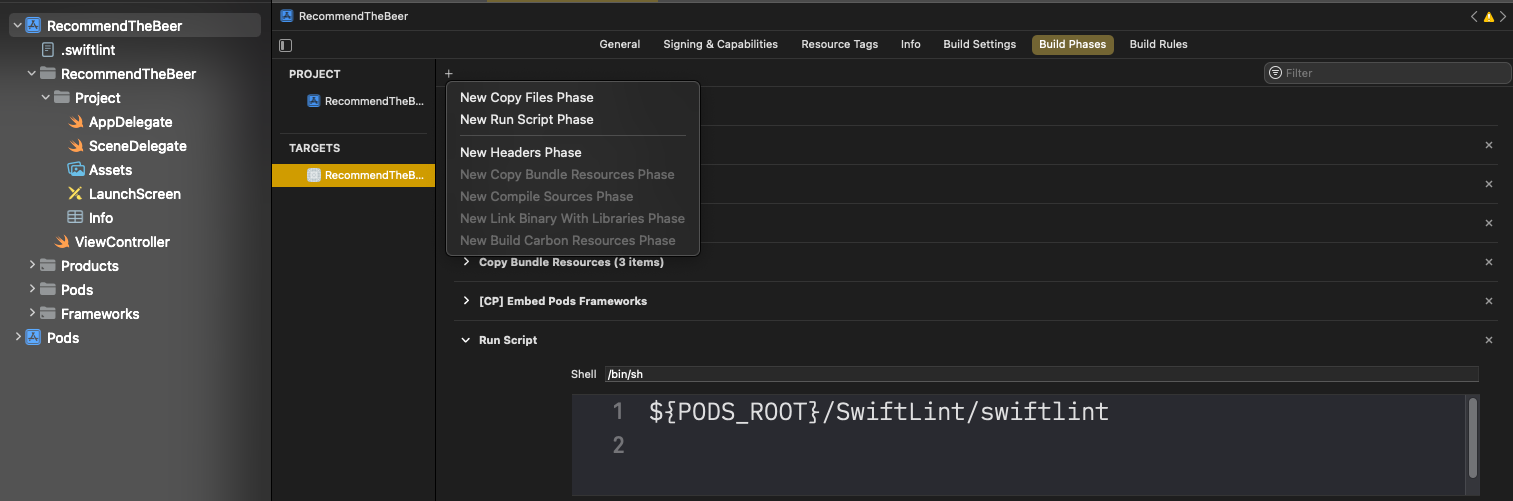1513x501 pixels.
Task: Collapse the Project folder
Action: tap(45, 98)
